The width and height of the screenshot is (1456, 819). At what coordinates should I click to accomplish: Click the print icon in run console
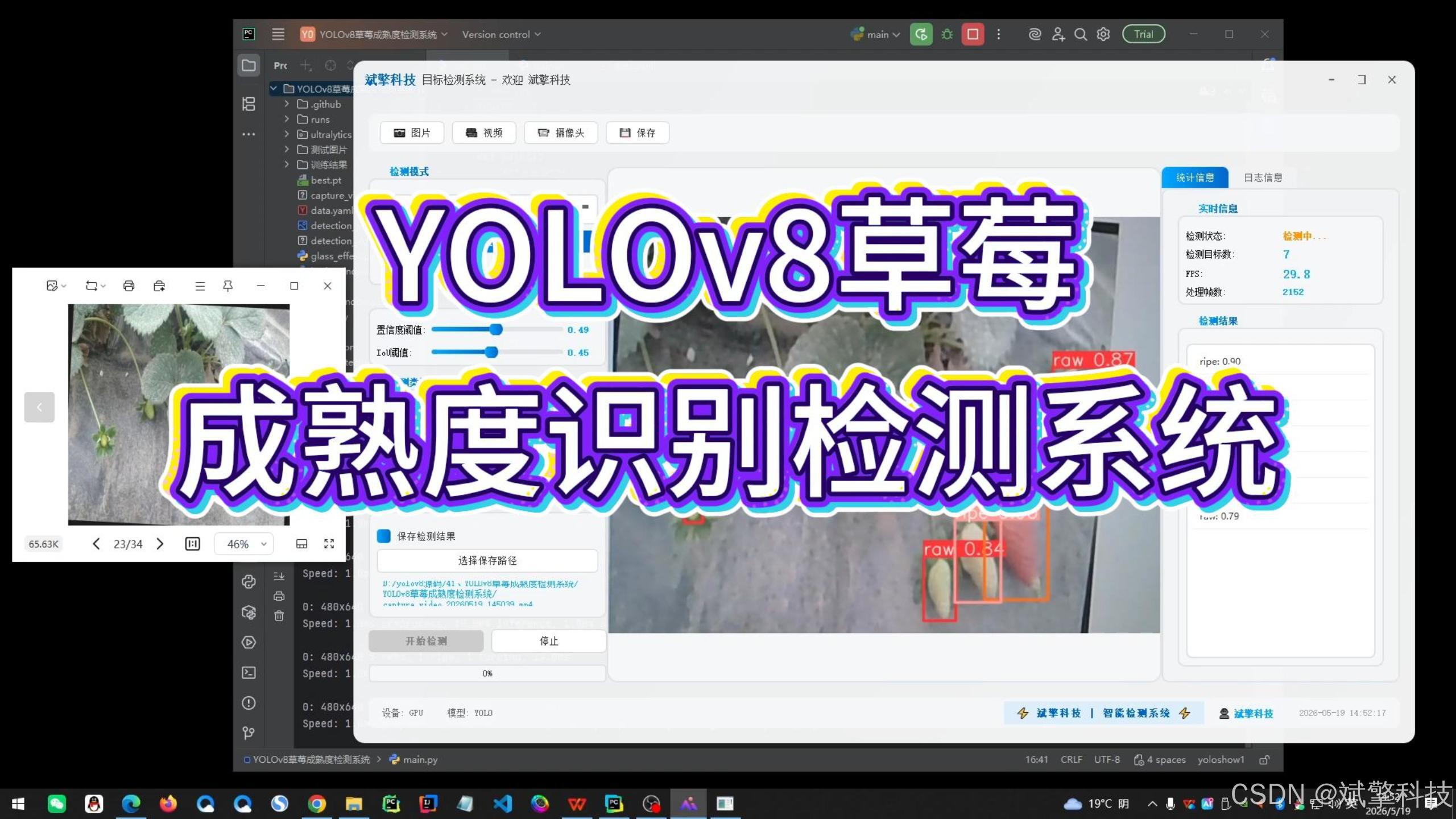279,596
